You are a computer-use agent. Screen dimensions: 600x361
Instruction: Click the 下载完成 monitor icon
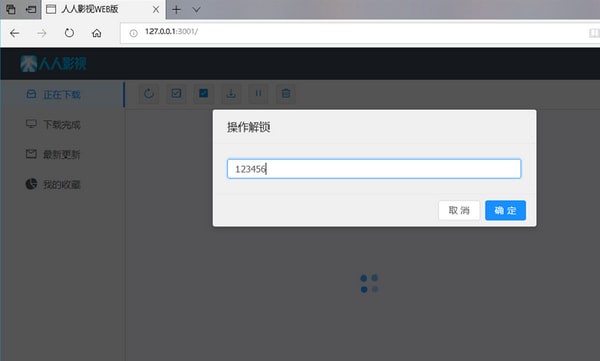click(31, 124)
